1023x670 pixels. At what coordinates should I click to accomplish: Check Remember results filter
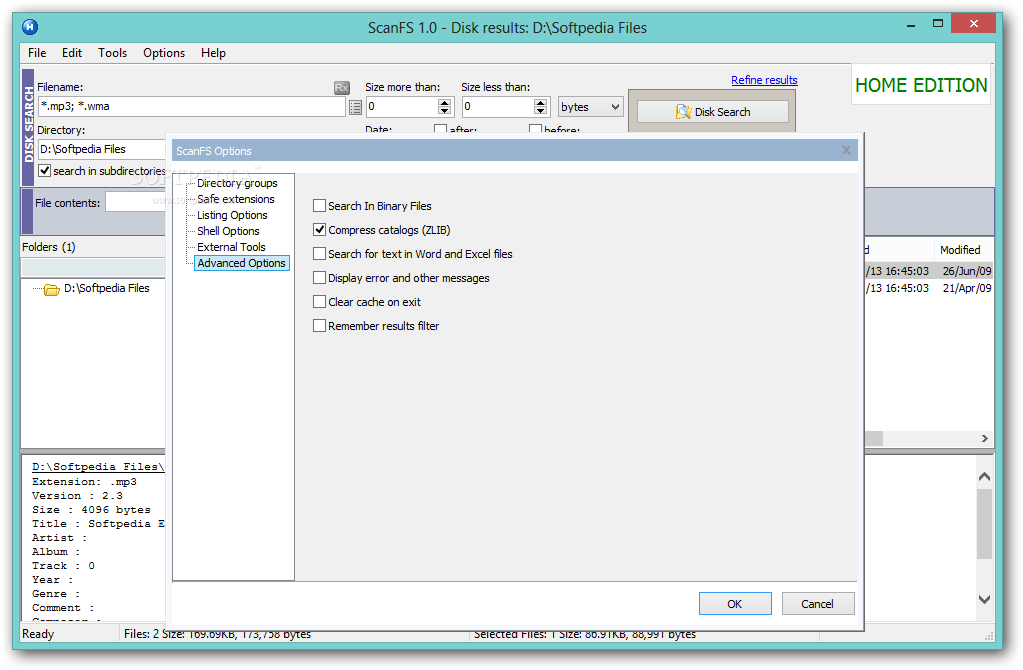click(x=319, y=326)
